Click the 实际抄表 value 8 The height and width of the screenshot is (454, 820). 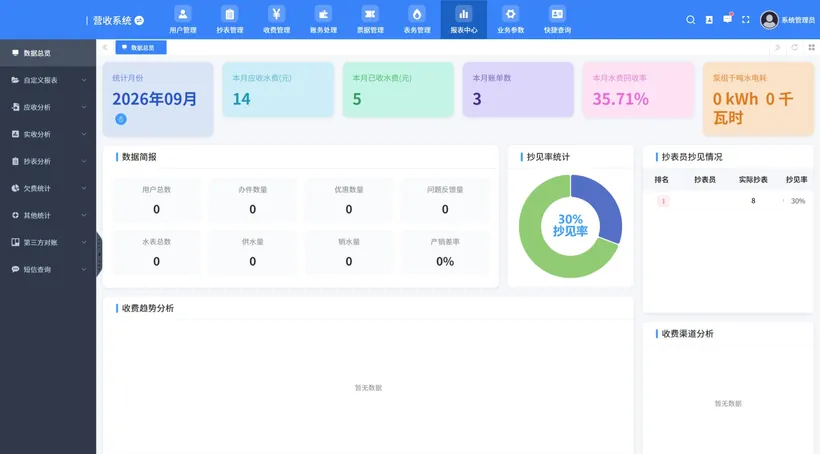(x=753, y=201)
